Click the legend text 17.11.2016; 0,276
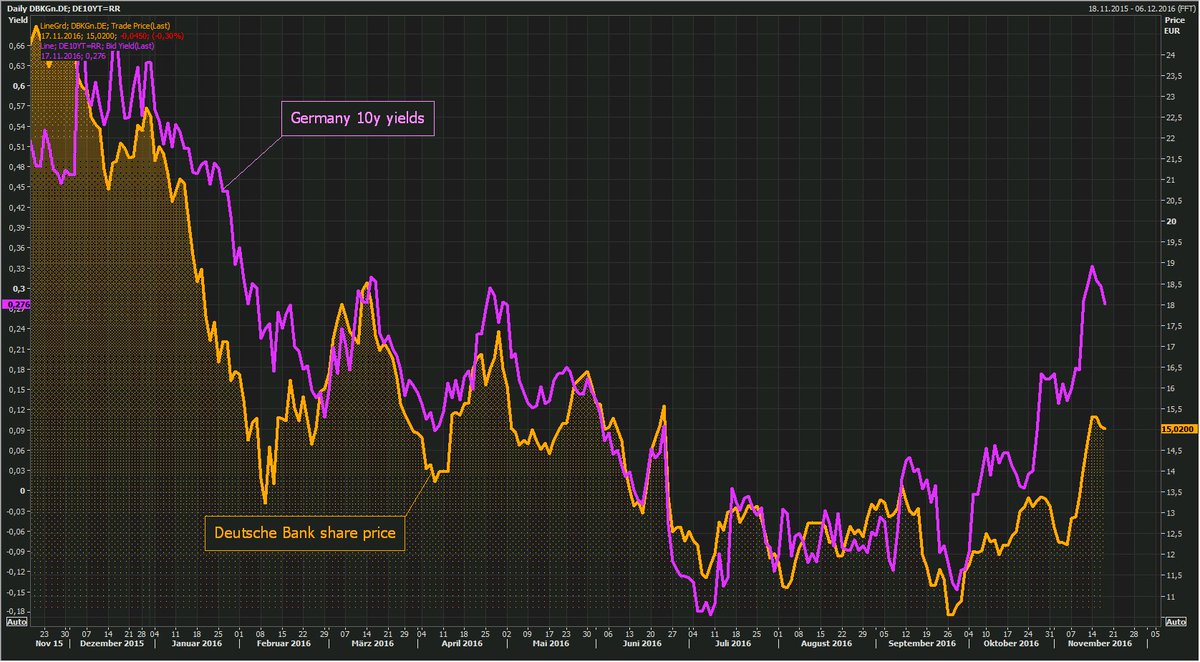The height and width of the screenshot is (662, 1200). pyautogui.click(x=73, y=56)
